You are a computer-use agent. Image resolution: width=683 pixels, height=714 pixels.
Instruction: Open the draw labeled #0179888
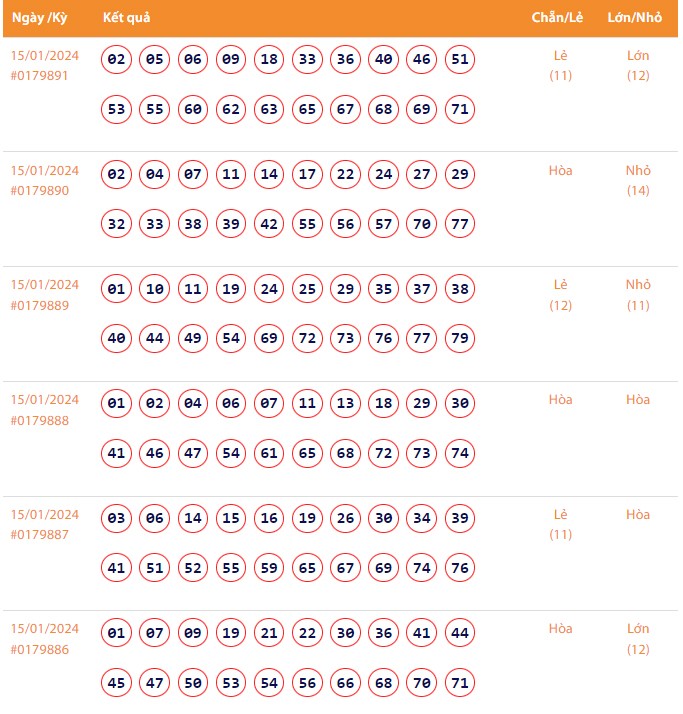pyautogui.click(x=40, y=420)
